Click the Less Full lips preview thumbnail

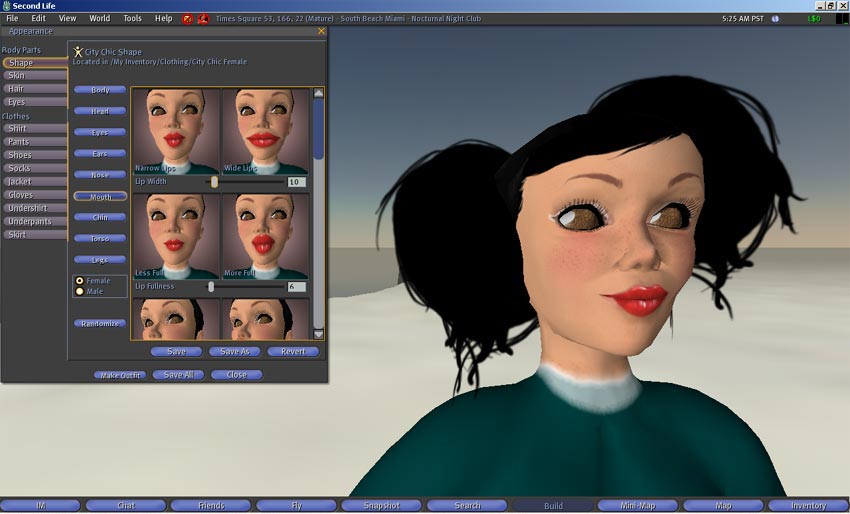(x=176, y=236)
